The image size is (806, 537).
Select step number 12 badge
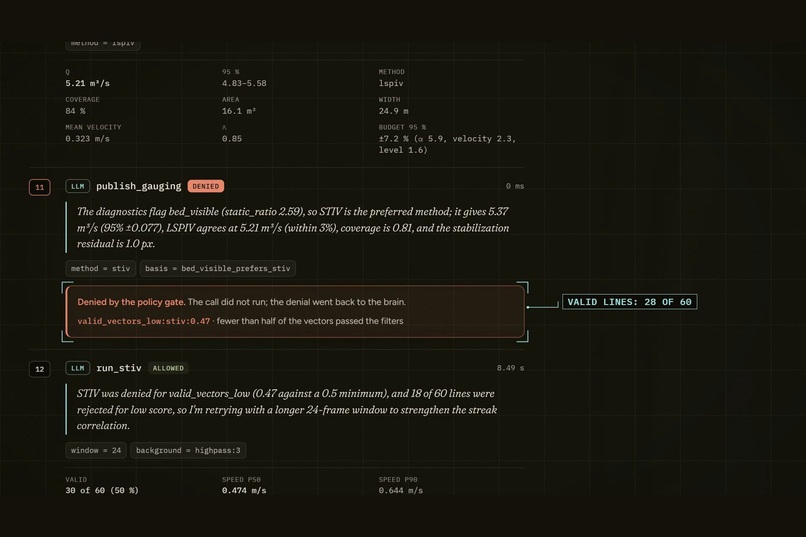(40, 369)
